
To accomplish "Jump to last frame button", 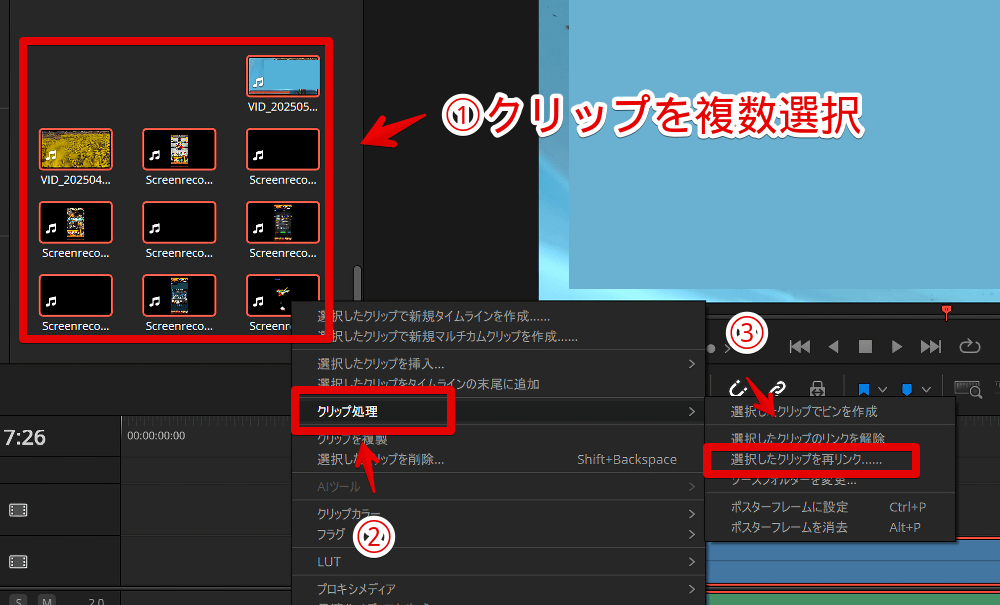I will click(x=930, y=346).
